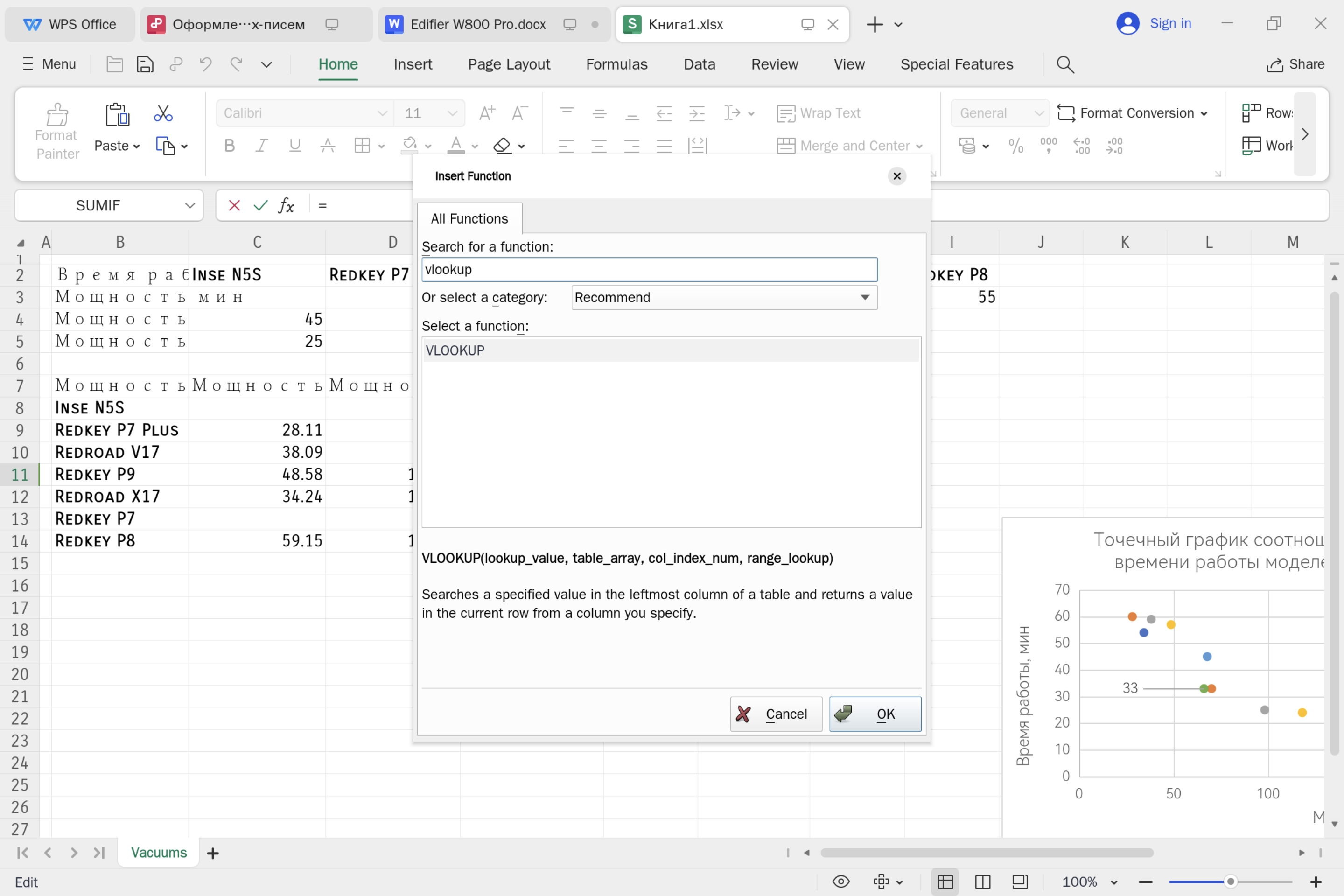Select the Vacuums sheet tab
1344x896 pixels.
coord(159,853)
